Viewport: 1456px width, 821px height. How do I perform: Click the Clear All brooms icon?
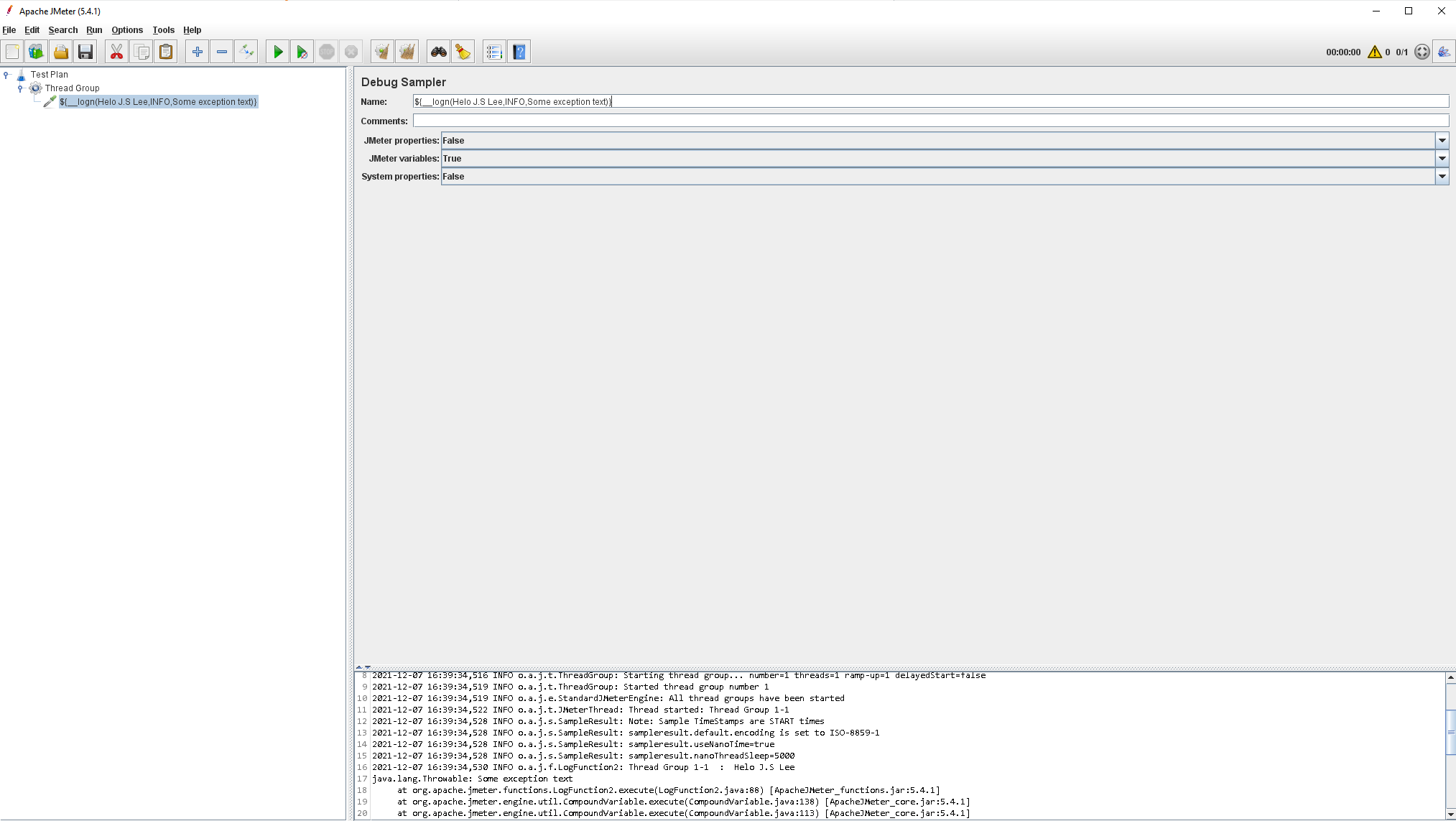pos(407,52)
